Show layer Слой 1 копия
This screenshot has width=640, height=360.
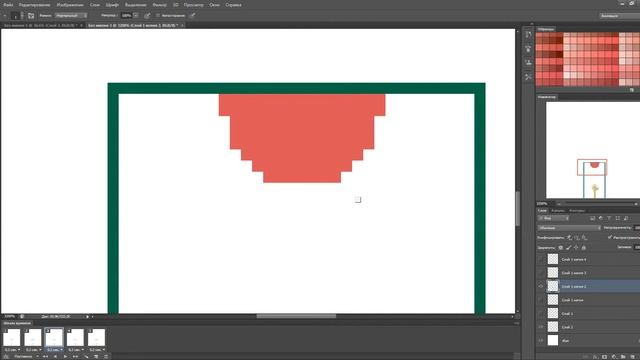click(x=541, y=300)
